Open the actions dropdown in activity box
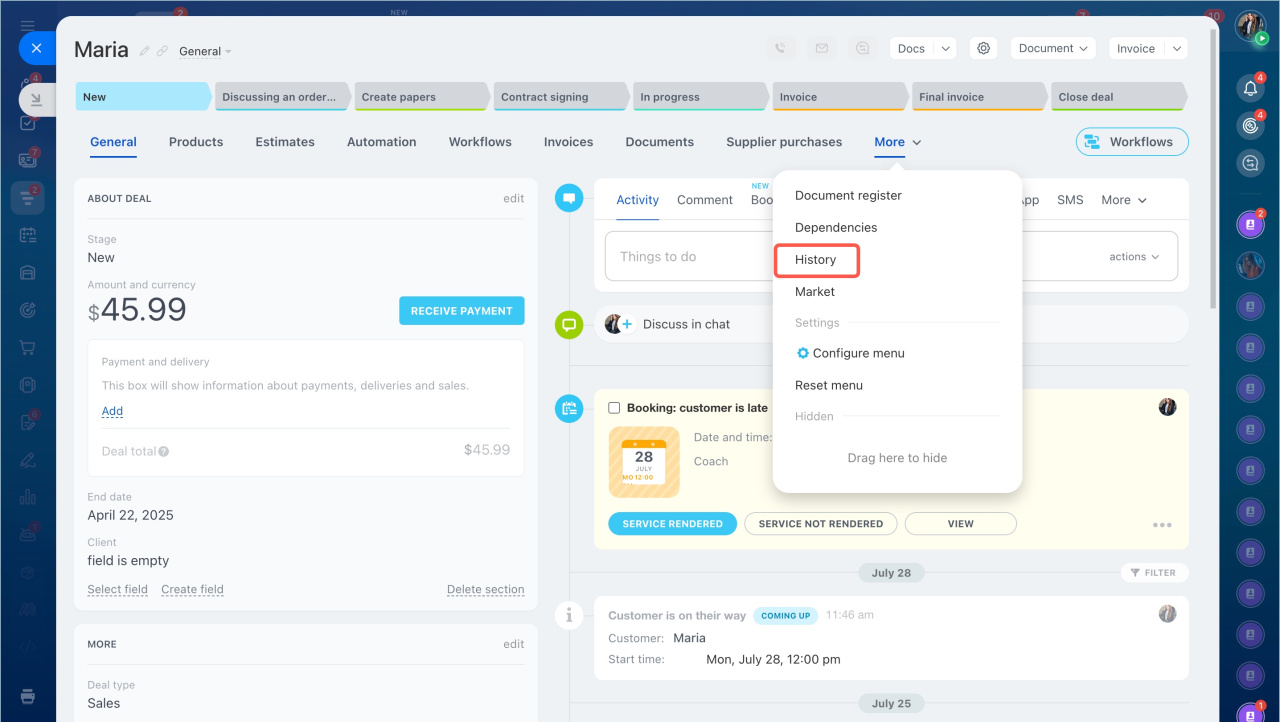This screenshot has height=722, width=1280. pos(1134,257)
